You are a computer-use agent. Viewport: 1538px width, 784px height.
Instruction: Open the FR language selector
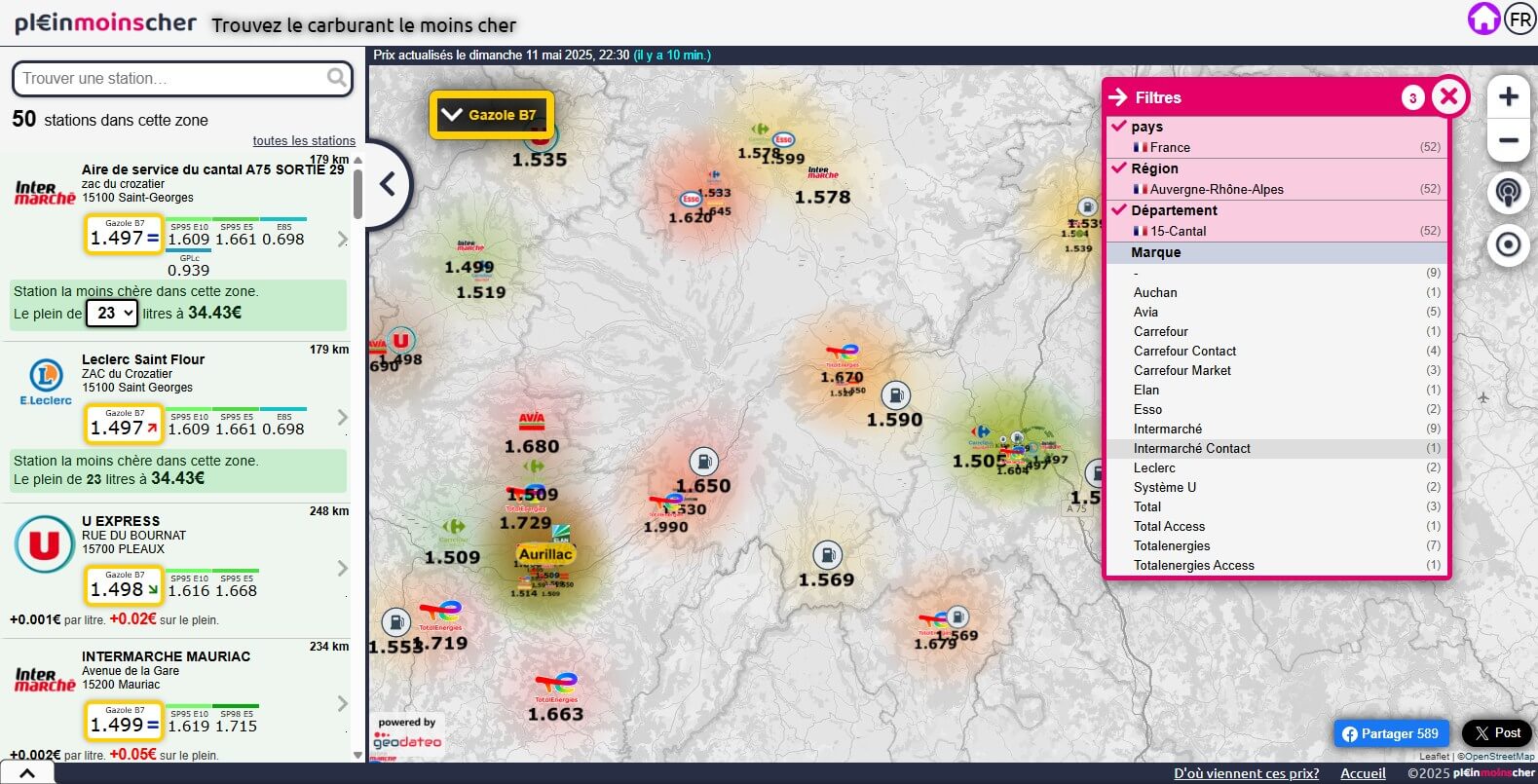(x=1520, y=19)
